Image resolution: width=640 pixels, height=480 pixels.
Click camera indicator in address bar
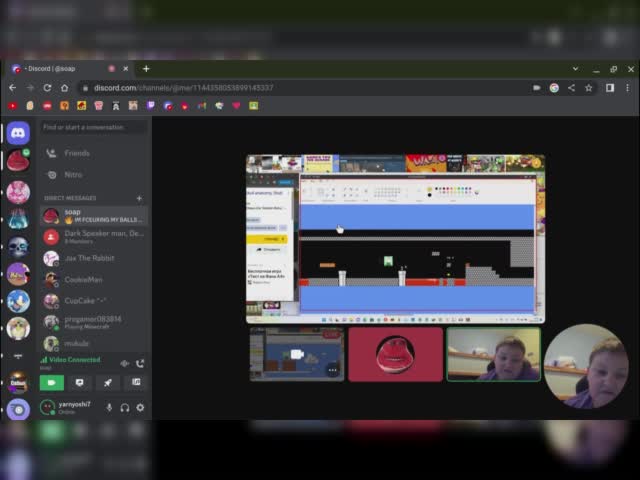(537, 88)
